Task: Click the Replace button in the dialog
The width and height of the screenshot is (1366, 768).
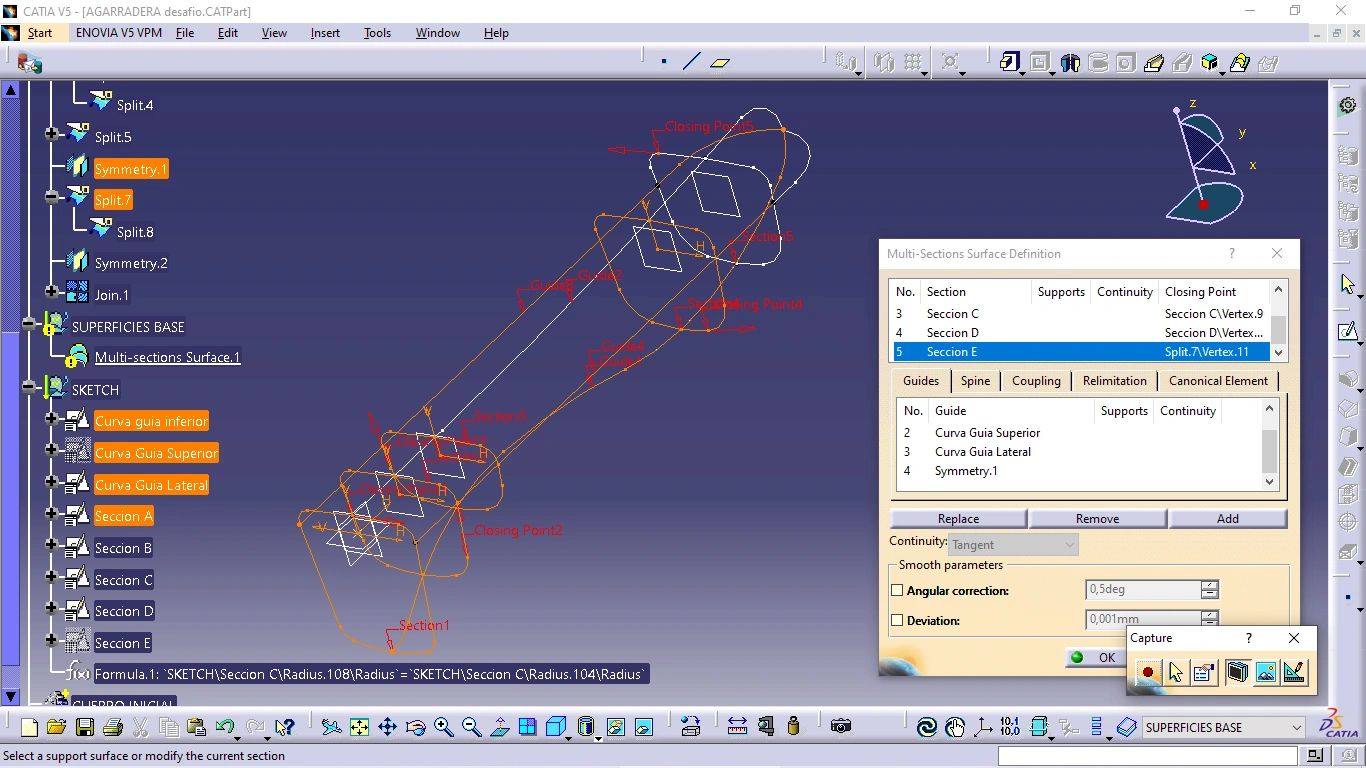Action: pos(957,518)
